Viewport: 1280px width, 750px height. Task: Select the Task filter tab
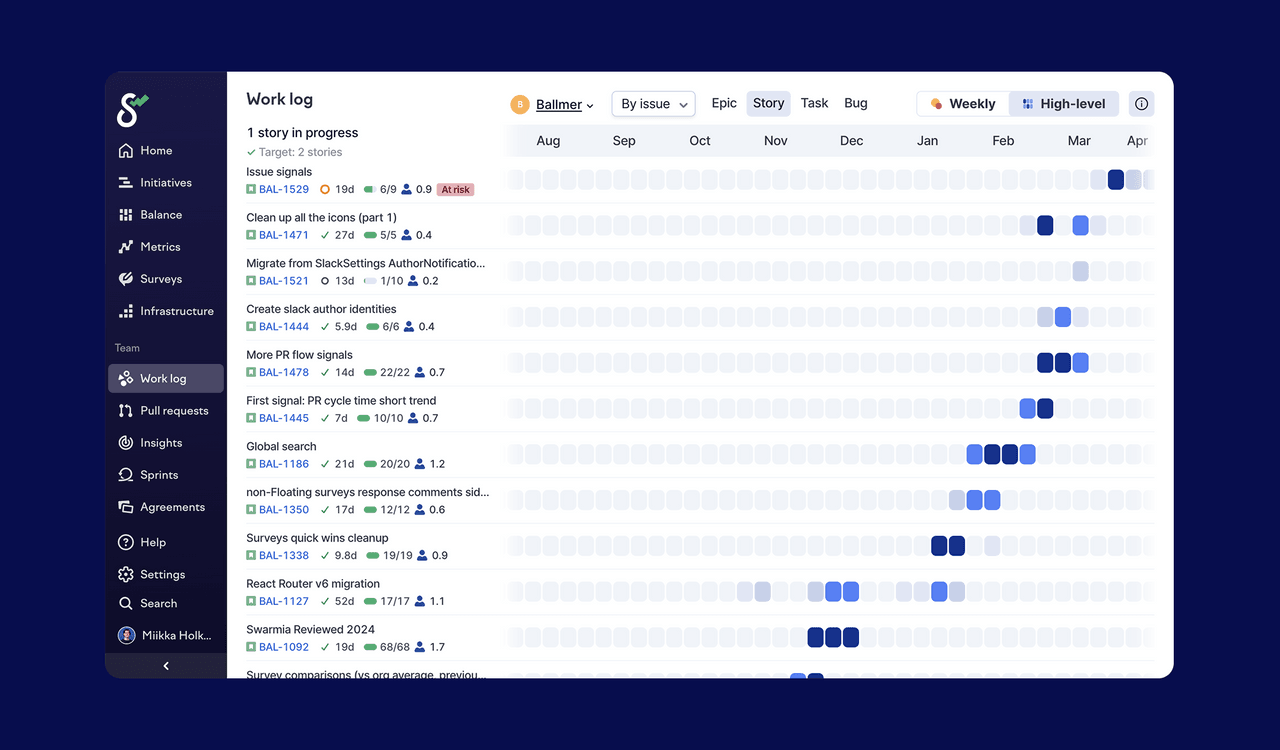[814, 103]
